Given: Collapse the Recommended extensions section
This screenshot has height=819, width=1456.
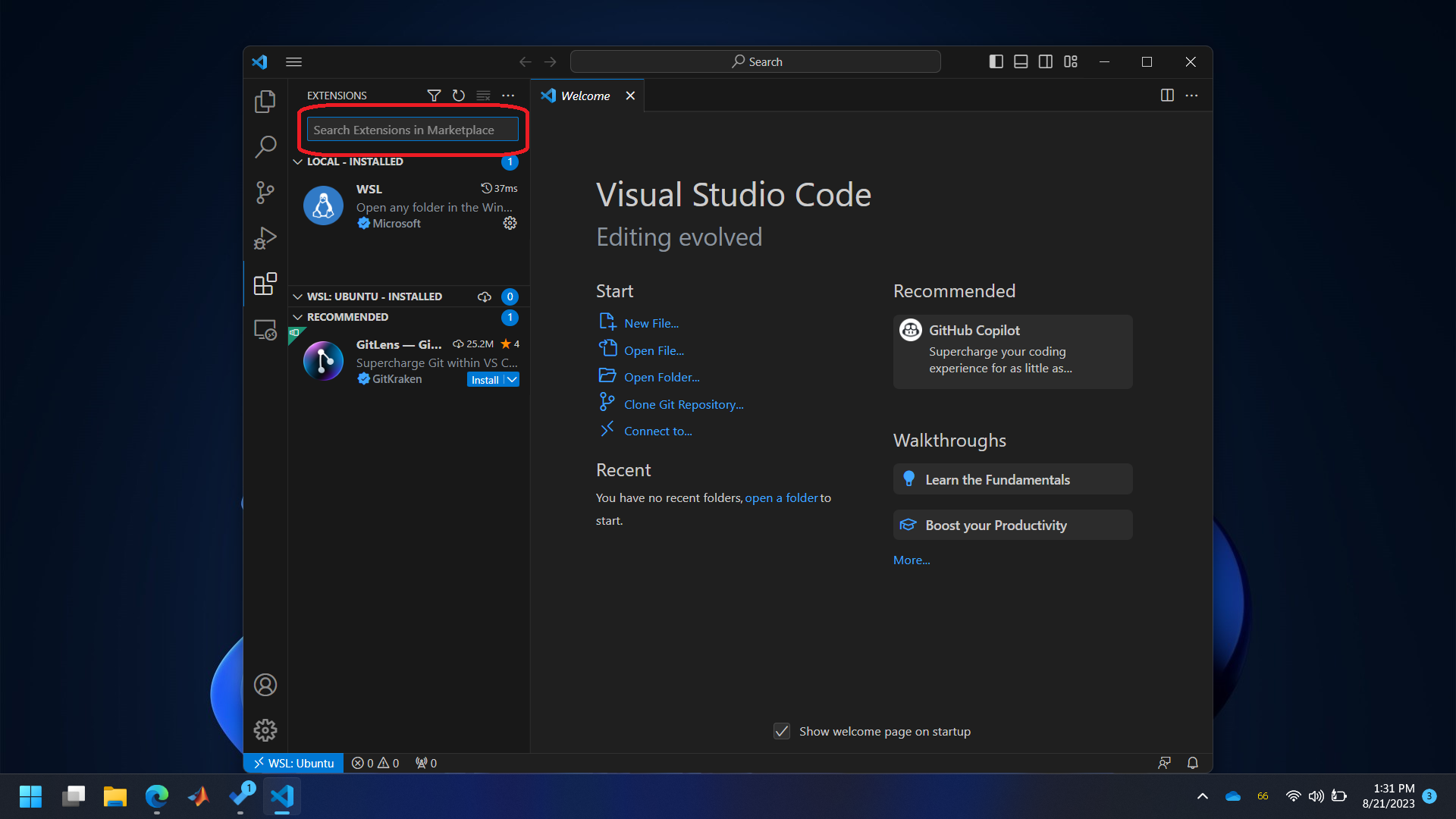Looking at the screenshot, I should (298, 317).
